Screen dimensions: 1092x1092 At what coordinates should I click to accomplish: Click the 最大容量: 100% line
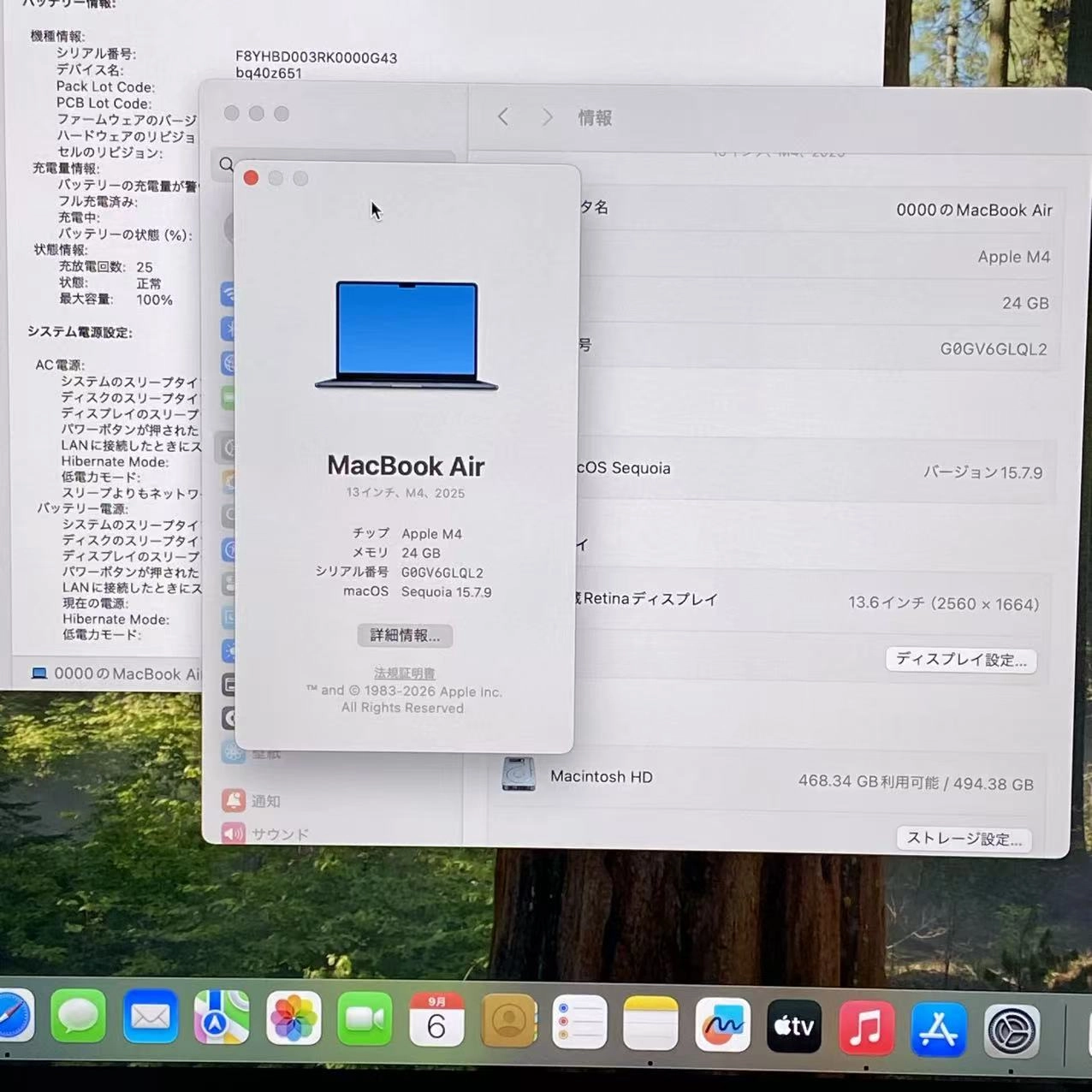(116, 300)
